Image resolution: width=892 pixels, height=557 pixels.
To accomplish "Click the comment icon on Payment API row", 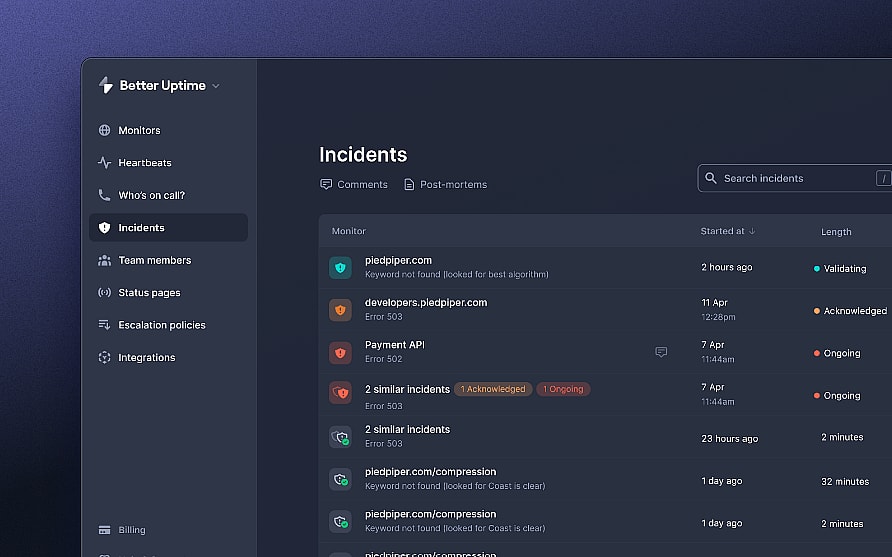I will click(x=661, y=352).
